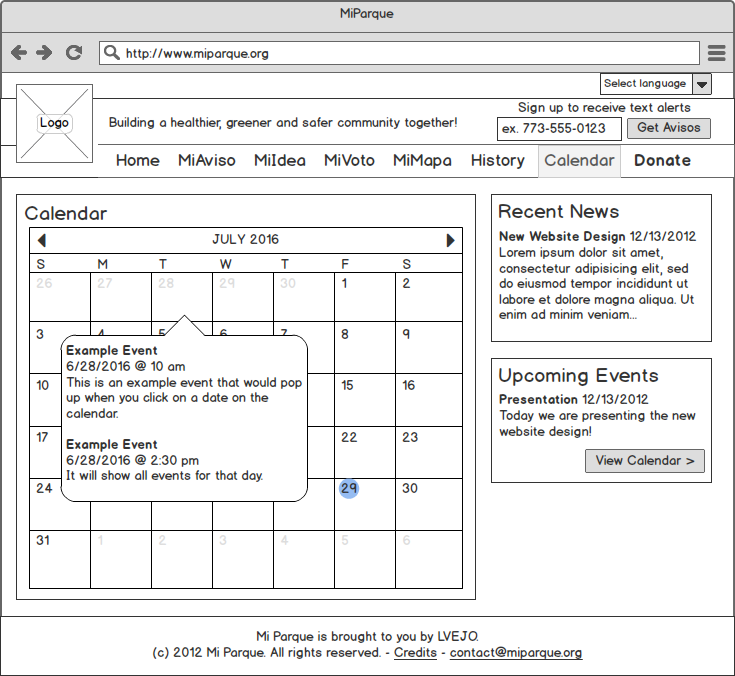
Task: Reload the page with refresh icon
Action: pyautogui.click(x=74, y=53)
